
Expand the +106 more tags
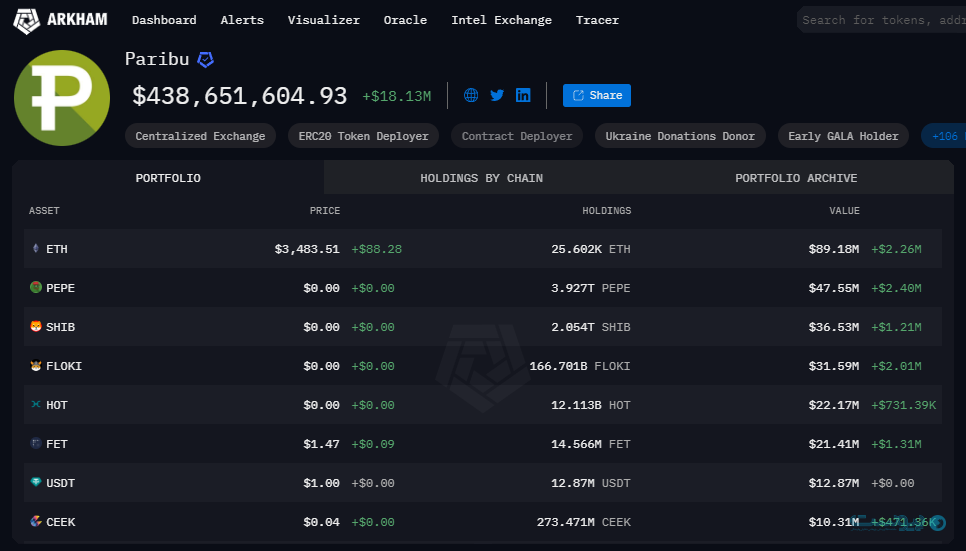[944, 136]
